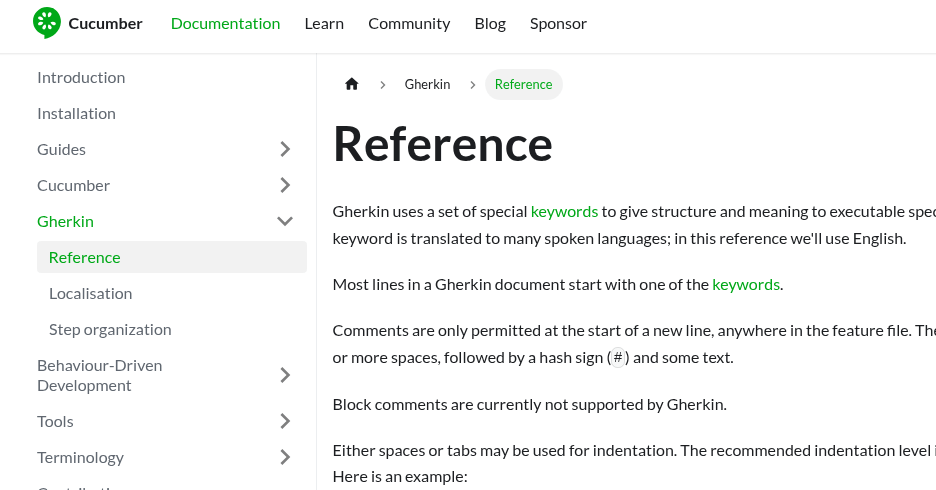Select Tools label in sidebar
Image resolution: width=936 pixels, height=490 pixels.
[55, 421]
